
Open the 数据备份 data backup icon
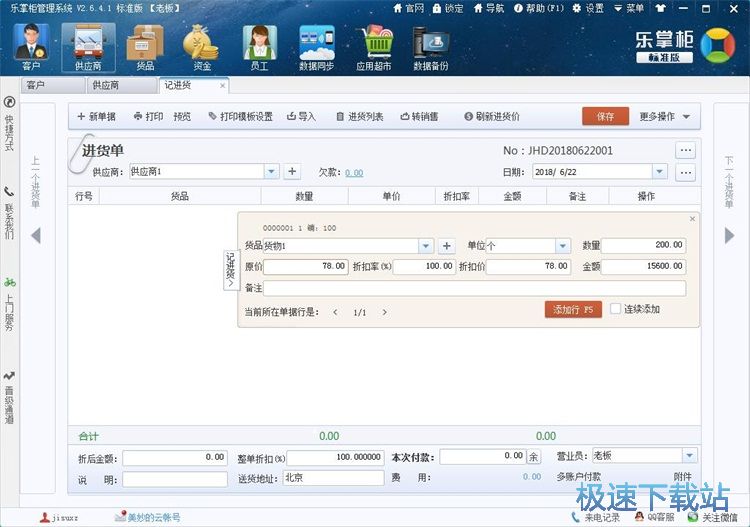[x=431, y=47]
